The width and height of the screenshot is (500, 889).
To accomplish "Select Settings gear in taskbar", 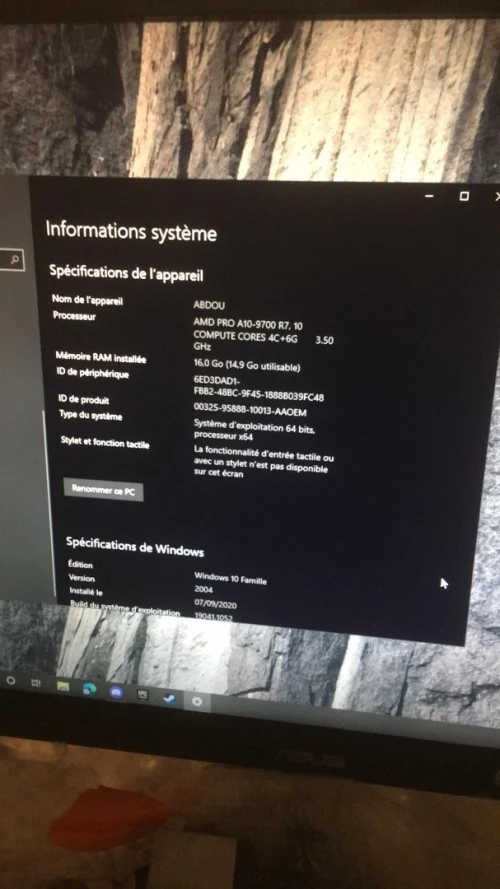I will point(197,702).
